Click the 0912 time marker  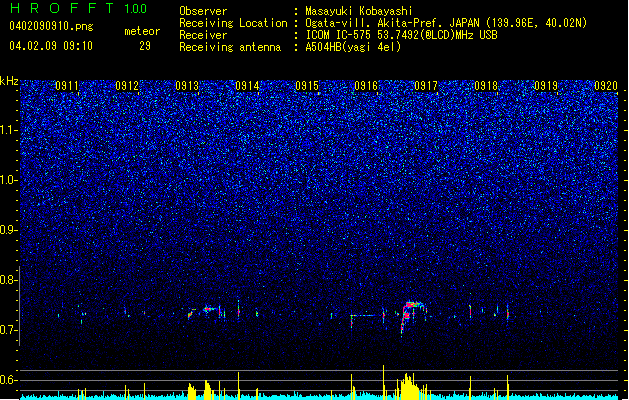point(127,86)
